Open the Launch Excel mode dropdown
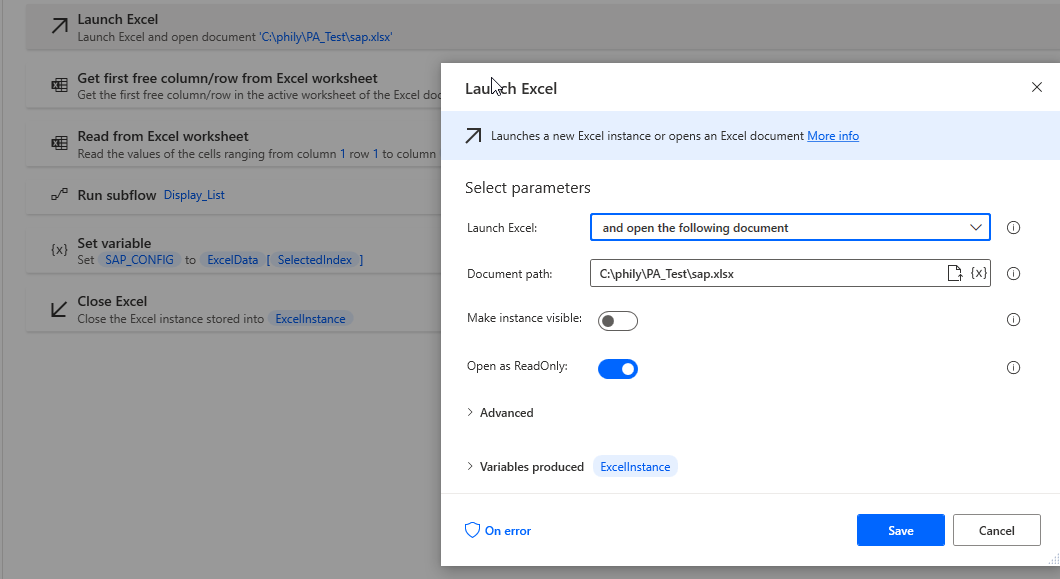This screenshot has height=579, width=1060. pos(789,228)
